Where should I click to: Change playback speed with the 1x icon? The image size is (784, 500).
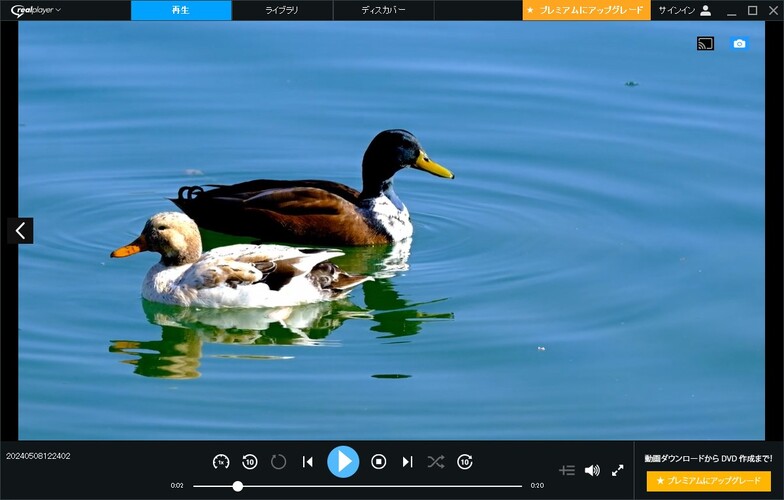point(221,462)
